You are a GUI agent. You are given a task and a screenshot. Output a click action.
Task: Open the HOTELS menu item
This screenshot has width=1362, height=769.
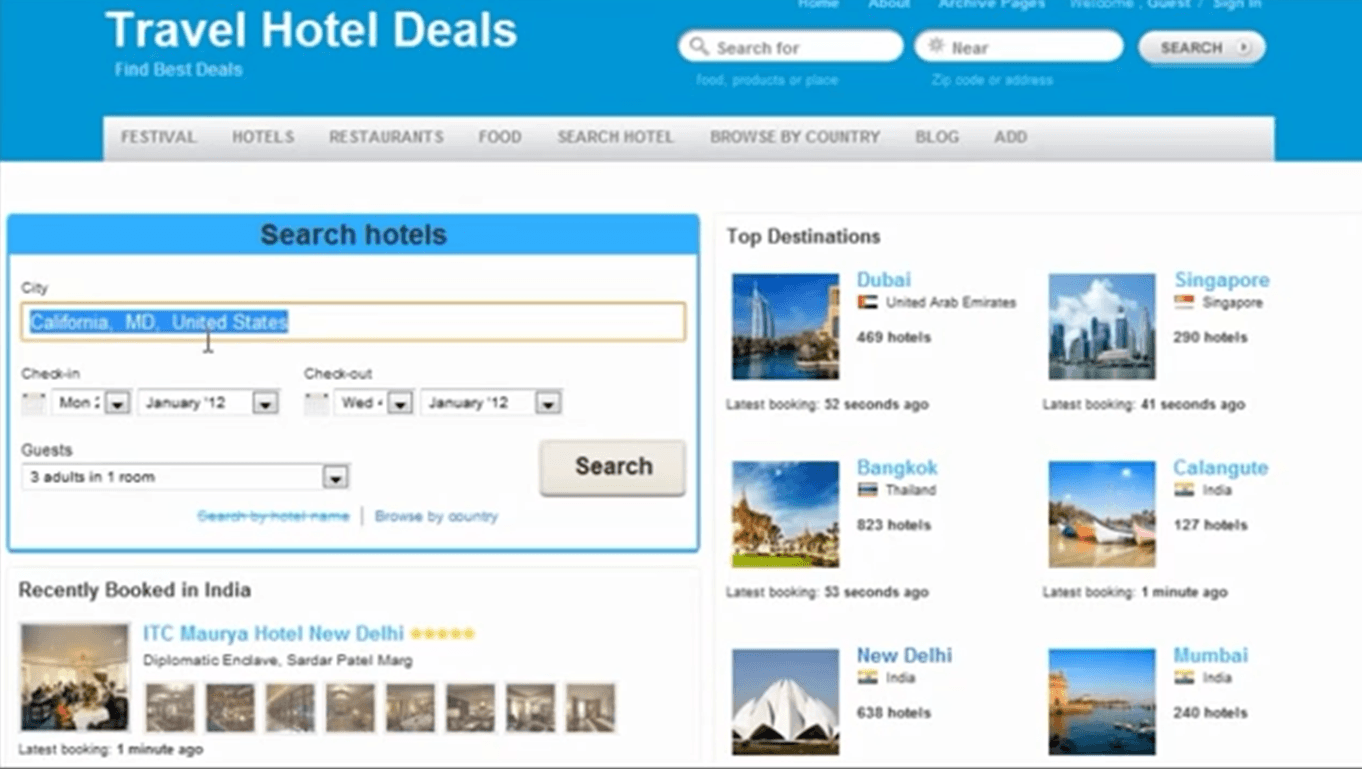(263, 137)
